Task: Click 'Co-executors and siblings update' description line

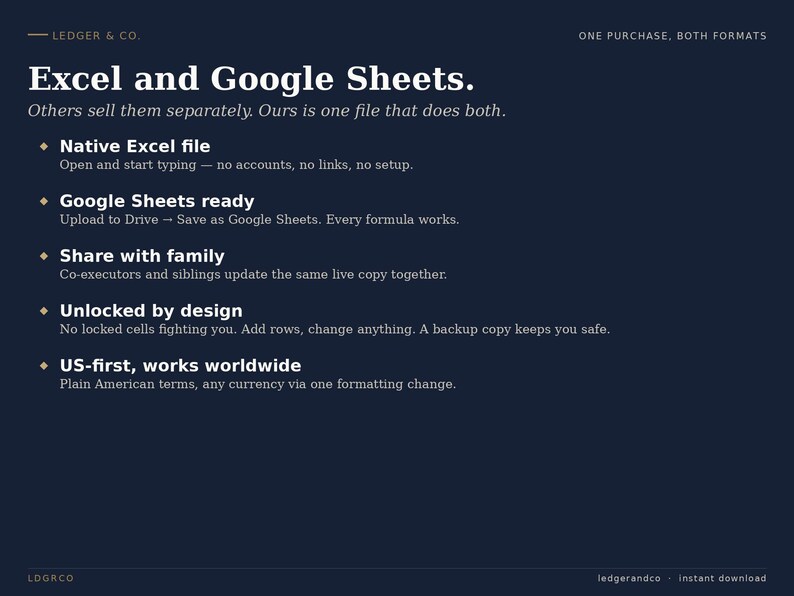Action: pos(253,274)
